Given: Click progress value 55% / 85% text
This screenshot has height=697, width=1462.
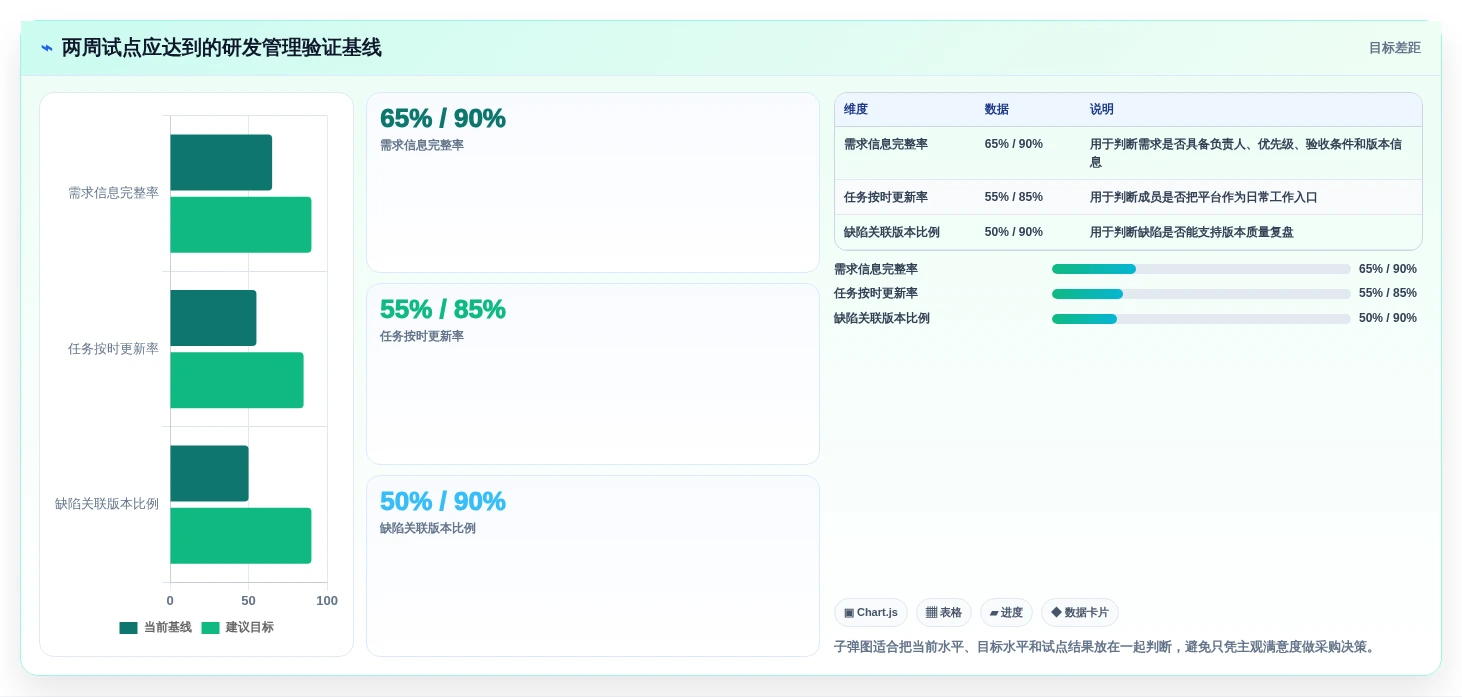Looking at the screenshot, I should (x=1388, y=293).
